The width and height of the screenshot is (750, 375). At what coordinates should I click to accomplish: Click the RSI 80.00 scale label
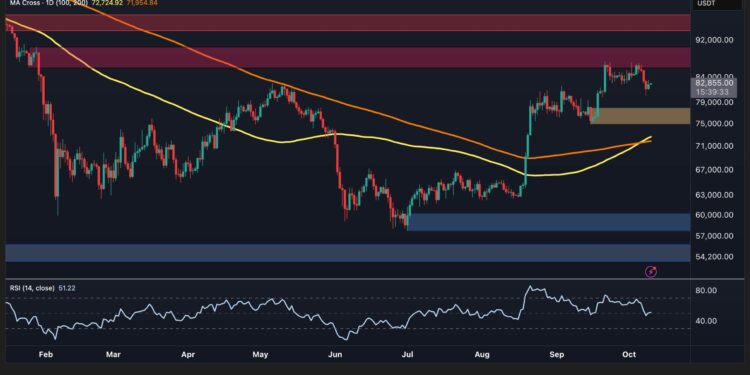pyautogui.click(x=706, y=291)
